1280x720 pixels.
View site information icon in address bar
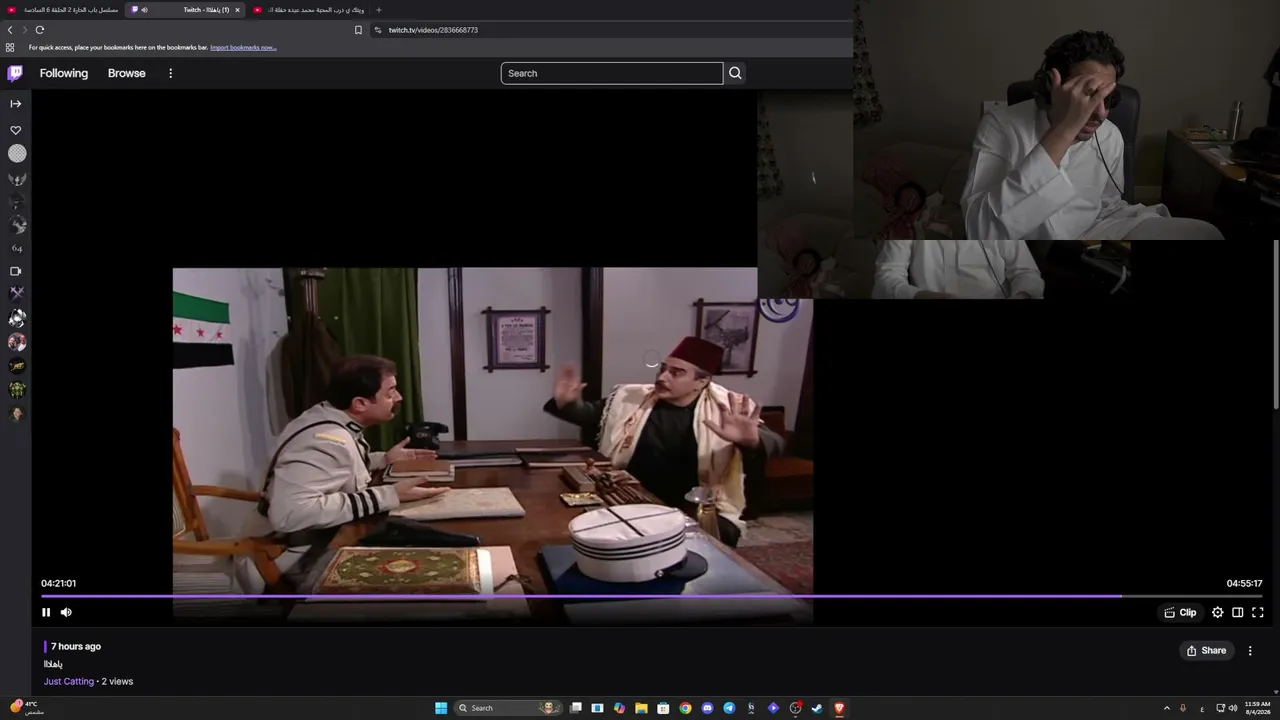point(378,30)
